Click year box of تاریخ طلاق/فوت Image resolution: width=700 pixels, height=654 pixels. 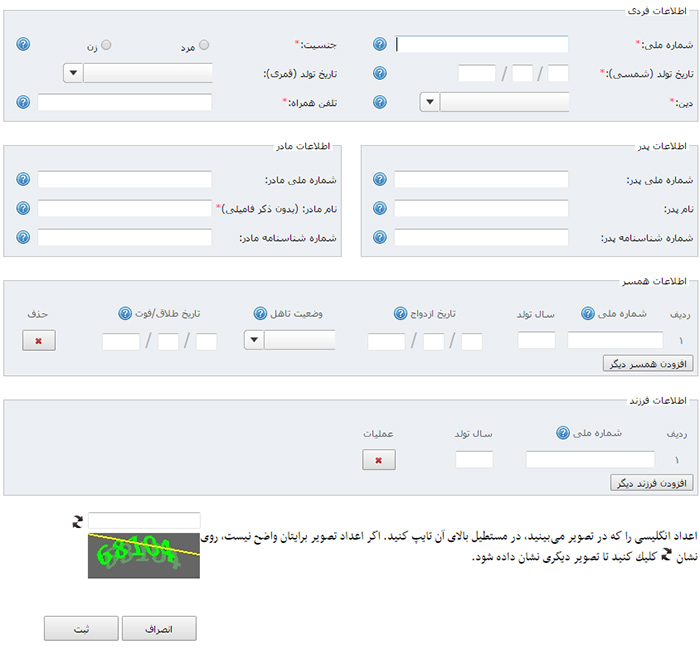coord(121,342)
